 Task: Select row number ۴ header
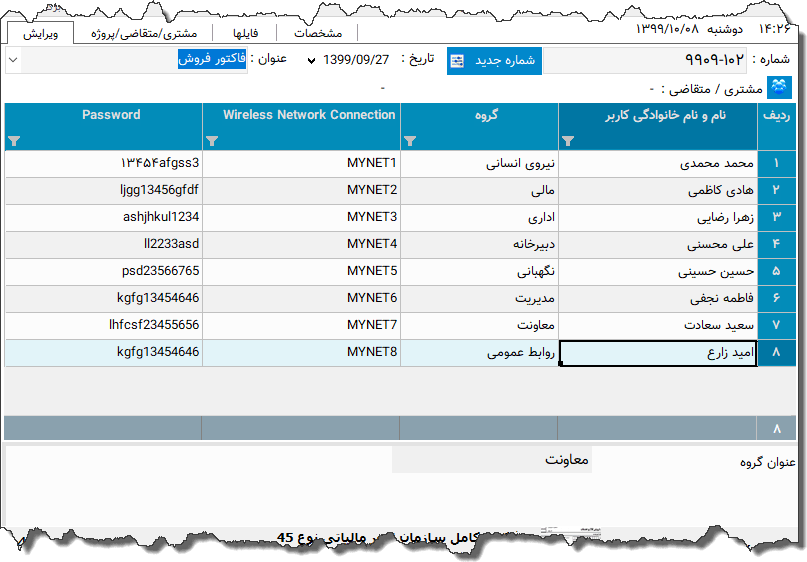point(777,245)
